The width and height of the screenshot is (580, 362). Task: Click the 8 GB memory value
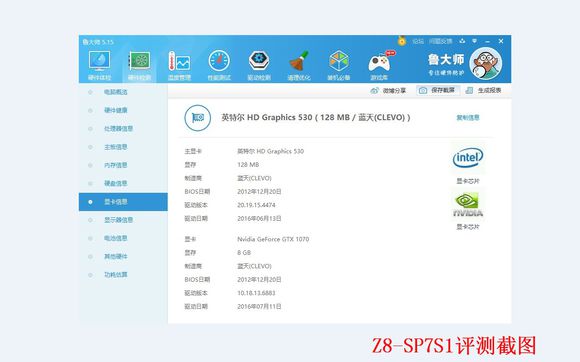tap(244, 253)
